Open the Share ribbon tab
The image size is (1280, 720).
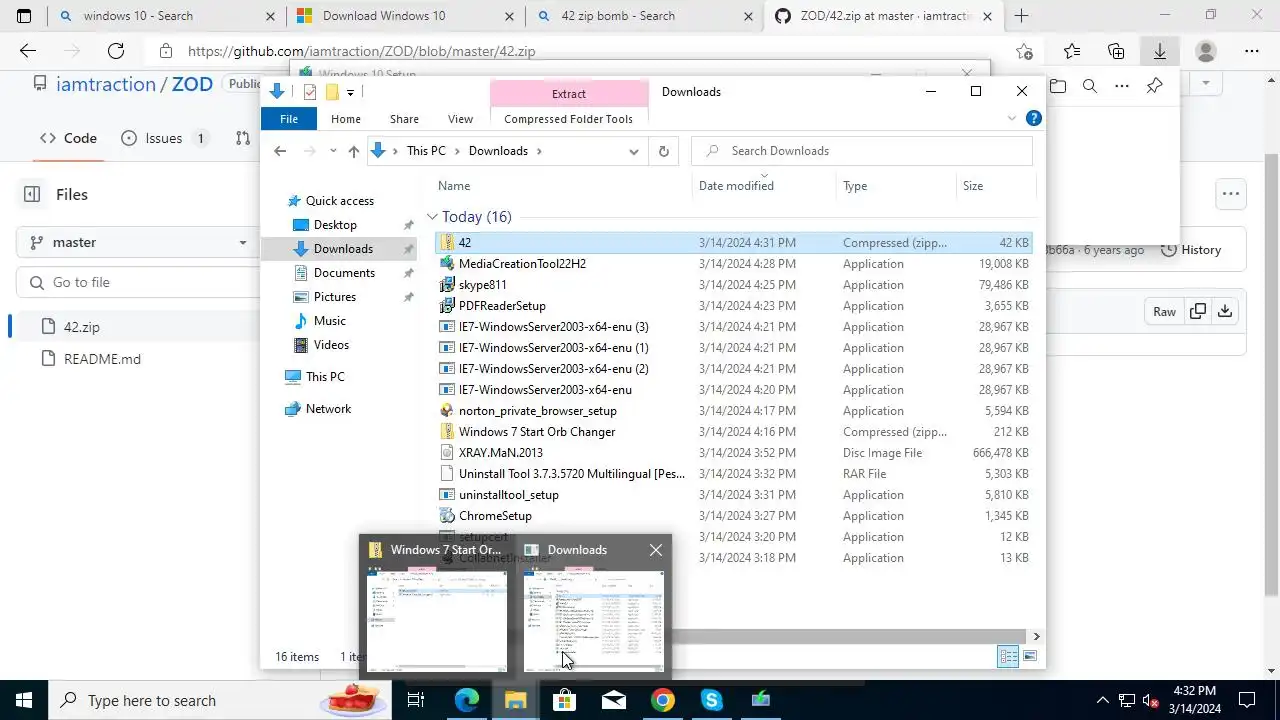coord(404,119)
